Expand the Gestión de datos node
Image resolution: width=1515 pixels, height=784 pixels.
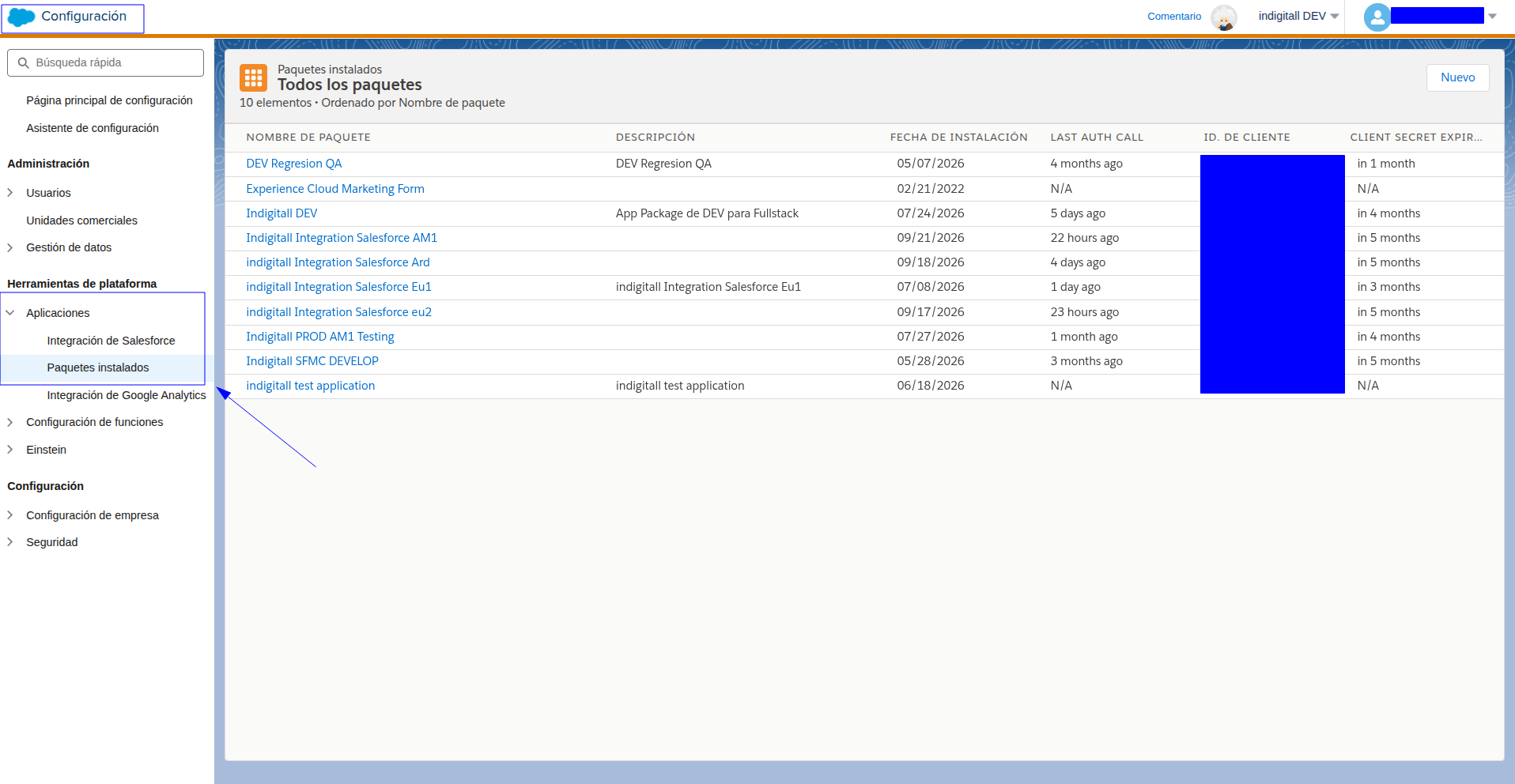(9, 247)
